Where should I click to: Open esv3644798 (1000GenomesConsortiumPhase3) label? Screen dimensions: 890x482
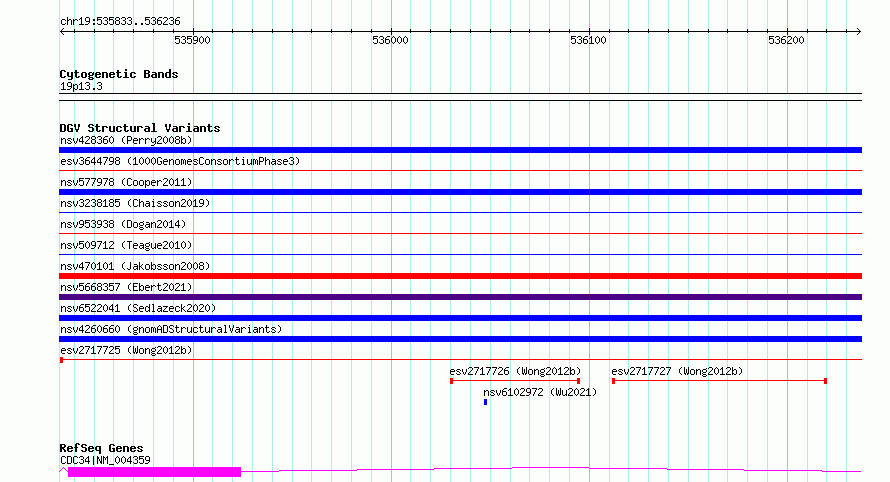[180, 161]
